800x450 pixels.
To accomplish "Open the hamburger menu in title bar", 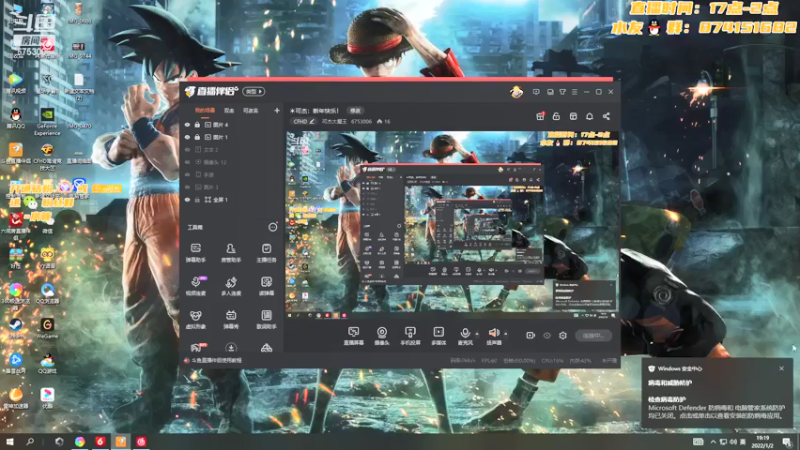I will pos(574,92).
